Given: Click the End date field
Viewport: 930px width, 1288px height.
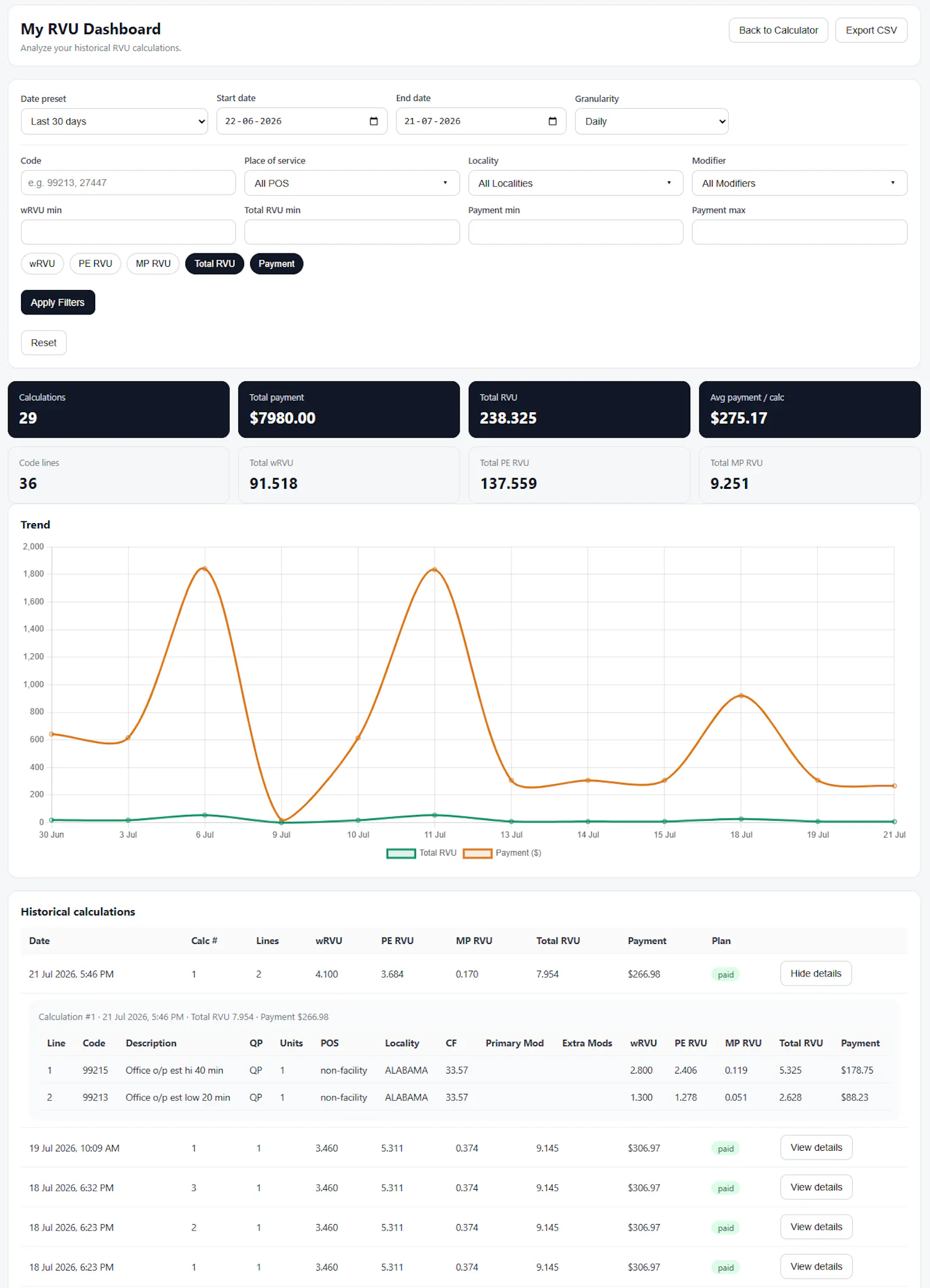Looking at the screenshot, I should tap(481, 121).
